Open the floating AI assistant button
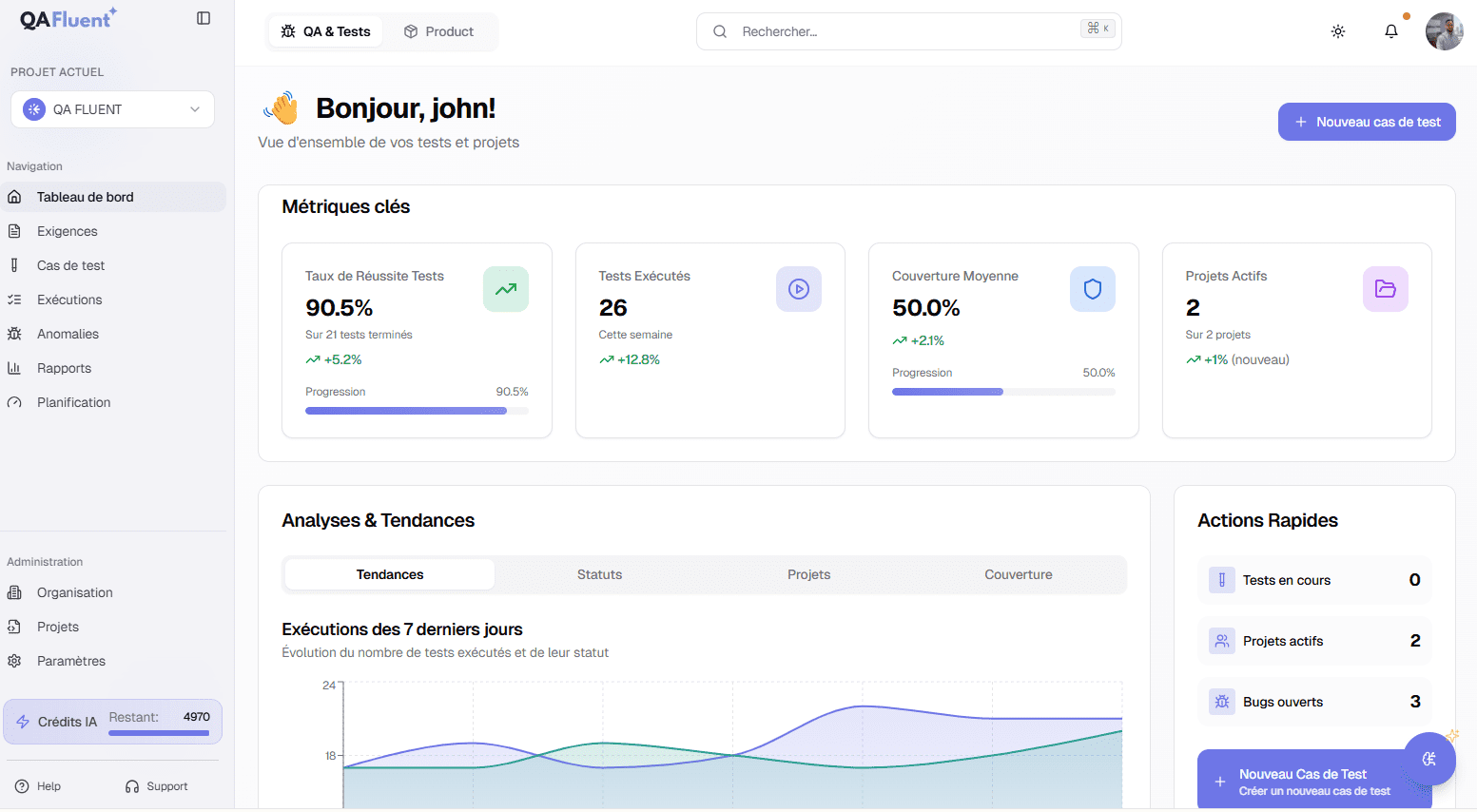The height and width of the screenshot is (812, 1477). [x=1428, y=758]
